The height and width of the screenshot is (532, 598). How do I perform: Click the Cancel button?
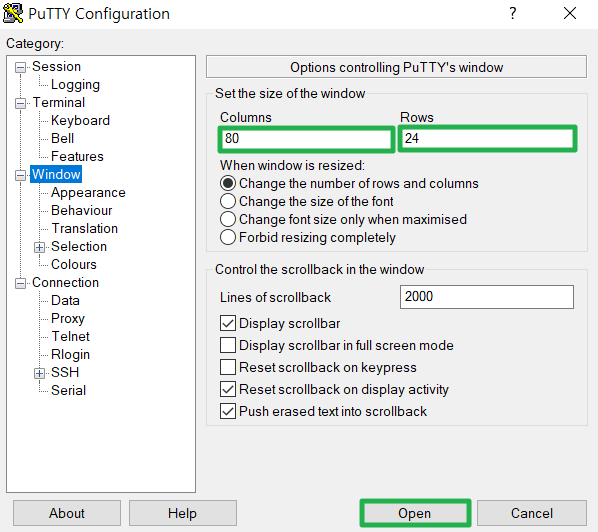532,513
